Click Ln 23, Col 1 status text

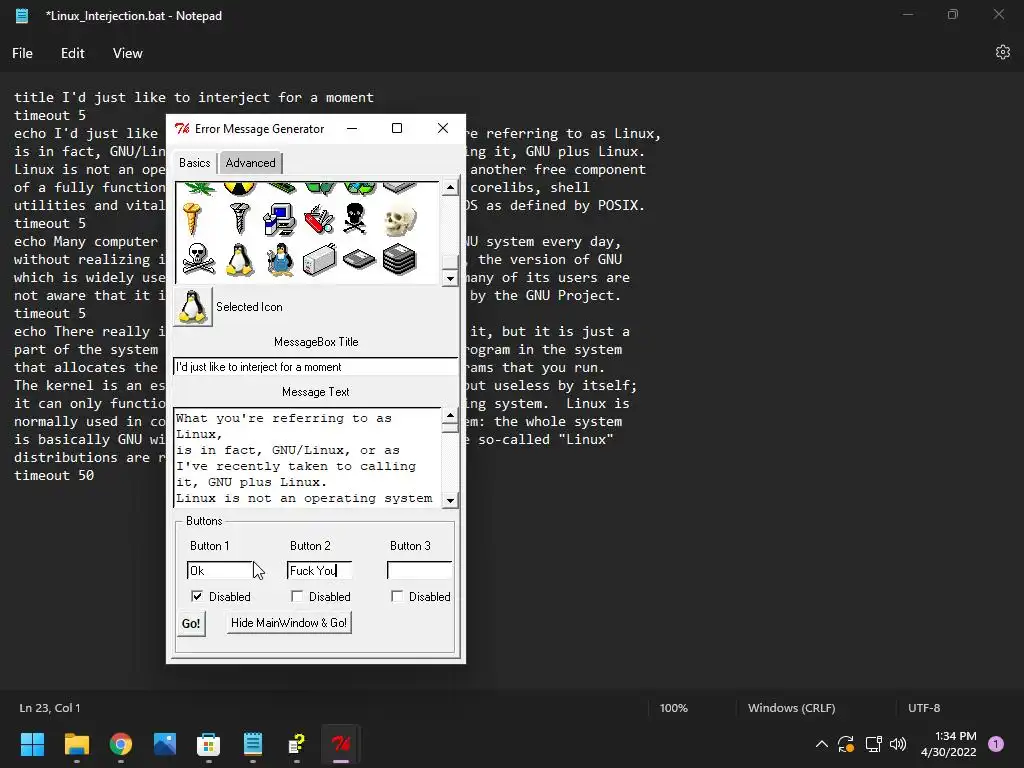coord(50,708)
